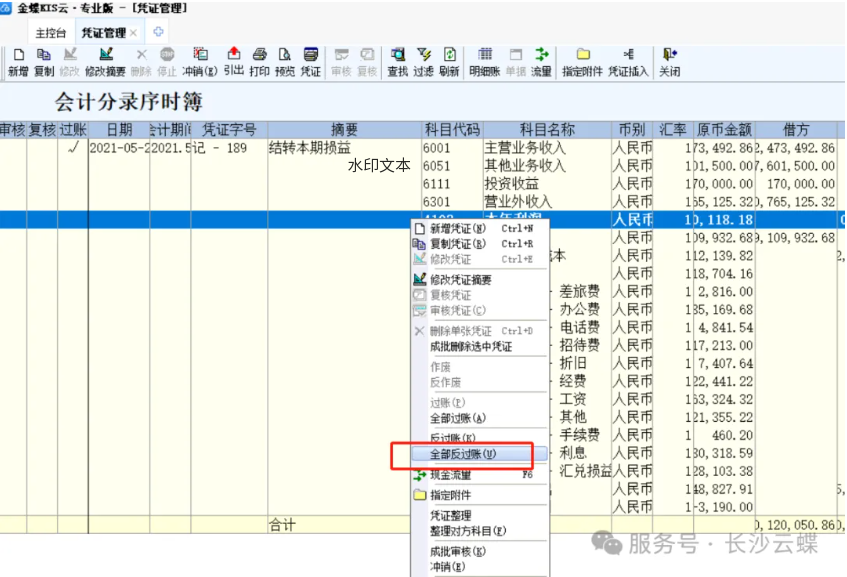Image resolution: width=847 pixels, height=577 pixels.
Task: Choose 成批删除选中凭证 in the context menu
Action: pyautogui.click(x=470, y=346)
